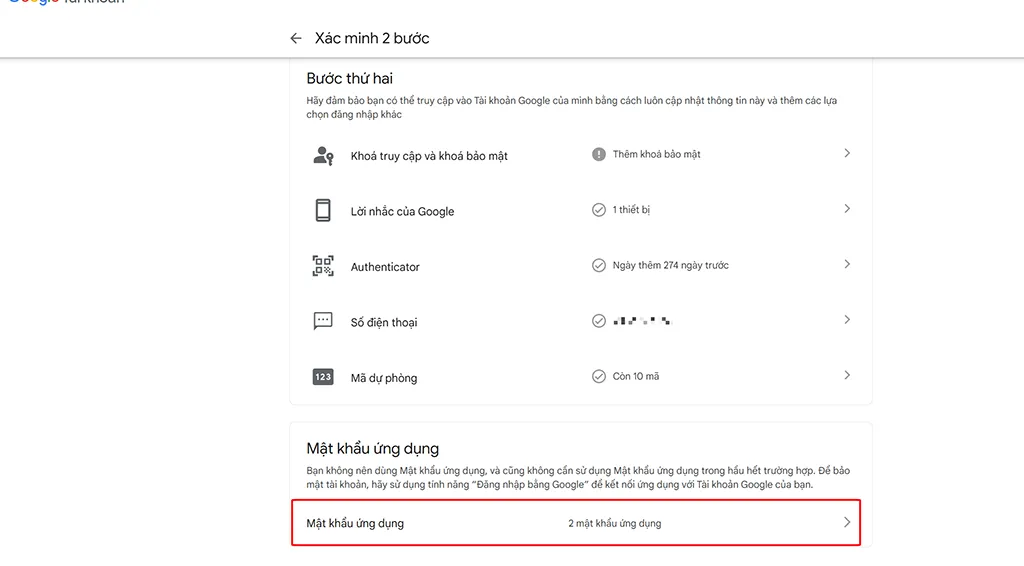
Task: Open the chevron on the Số điện thoại row
Action: click(847, 319)
